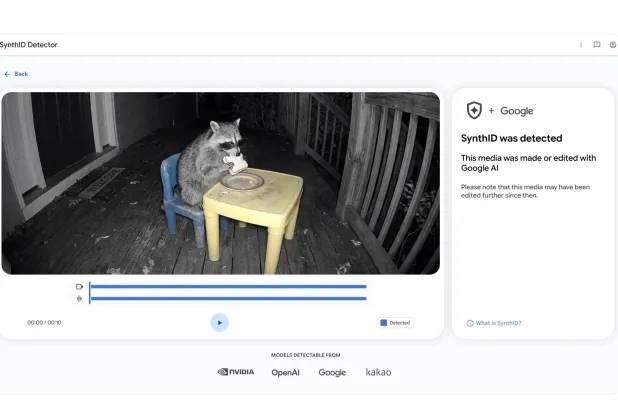Click the MODELS DETECTABLE FROM label
This screenshot has height=412, width=618.
pos(305,355)
